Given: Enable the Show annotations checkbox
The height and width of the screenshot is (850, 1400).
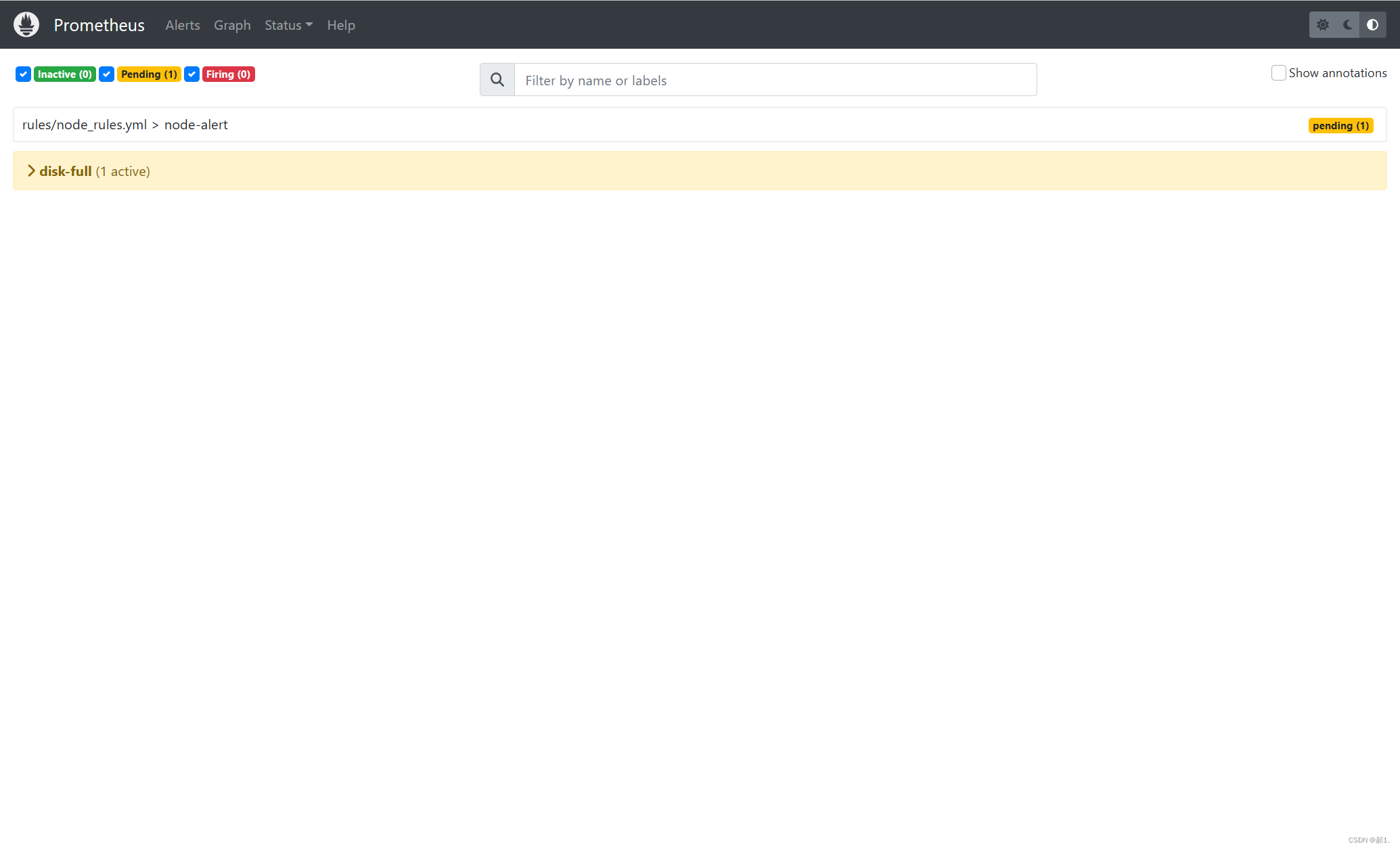Looking at the screenshot, I should coord(1278,73).
